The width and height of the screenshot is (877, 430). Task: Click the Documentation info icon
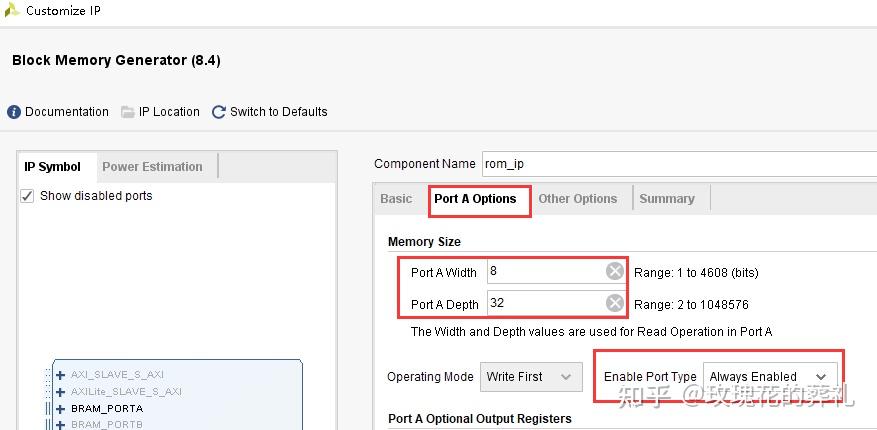[14, 112]
